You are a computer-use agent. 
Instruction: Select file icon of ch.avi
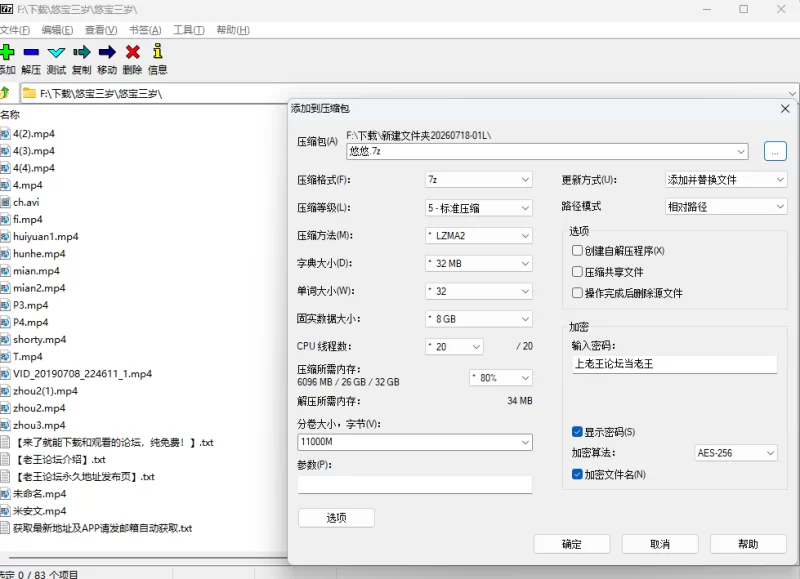(5, 202)
